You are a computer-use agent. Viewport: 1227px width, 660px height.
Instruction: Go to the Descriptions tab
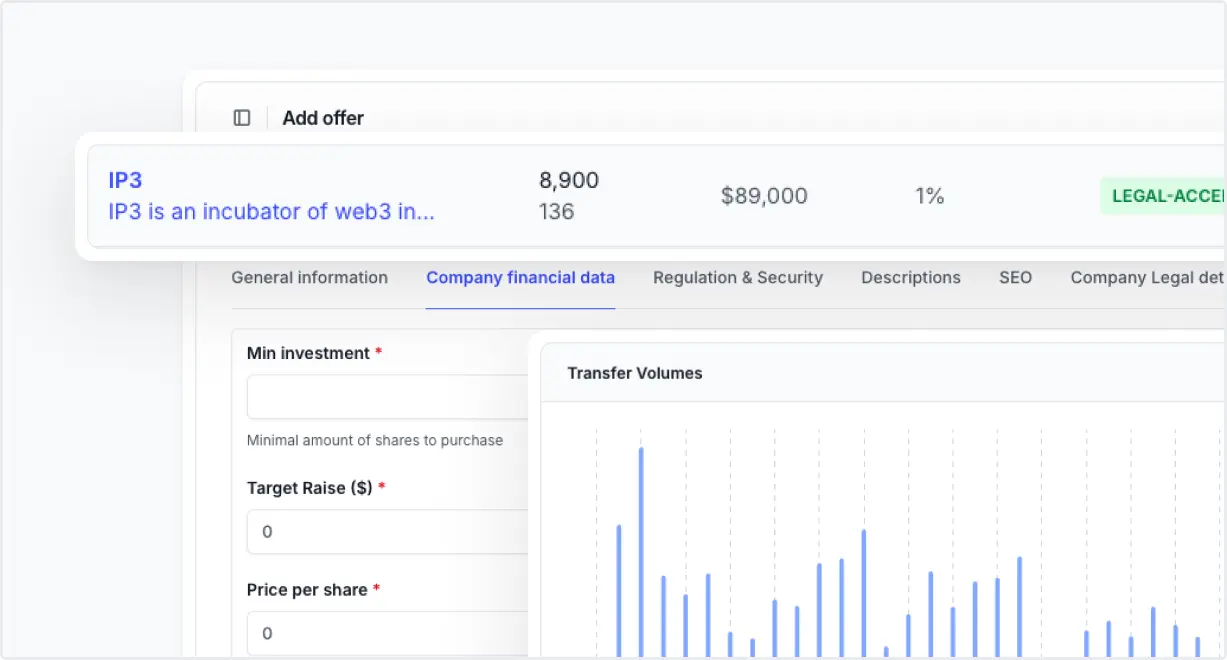pyautogui.click(x=911, y=278)
